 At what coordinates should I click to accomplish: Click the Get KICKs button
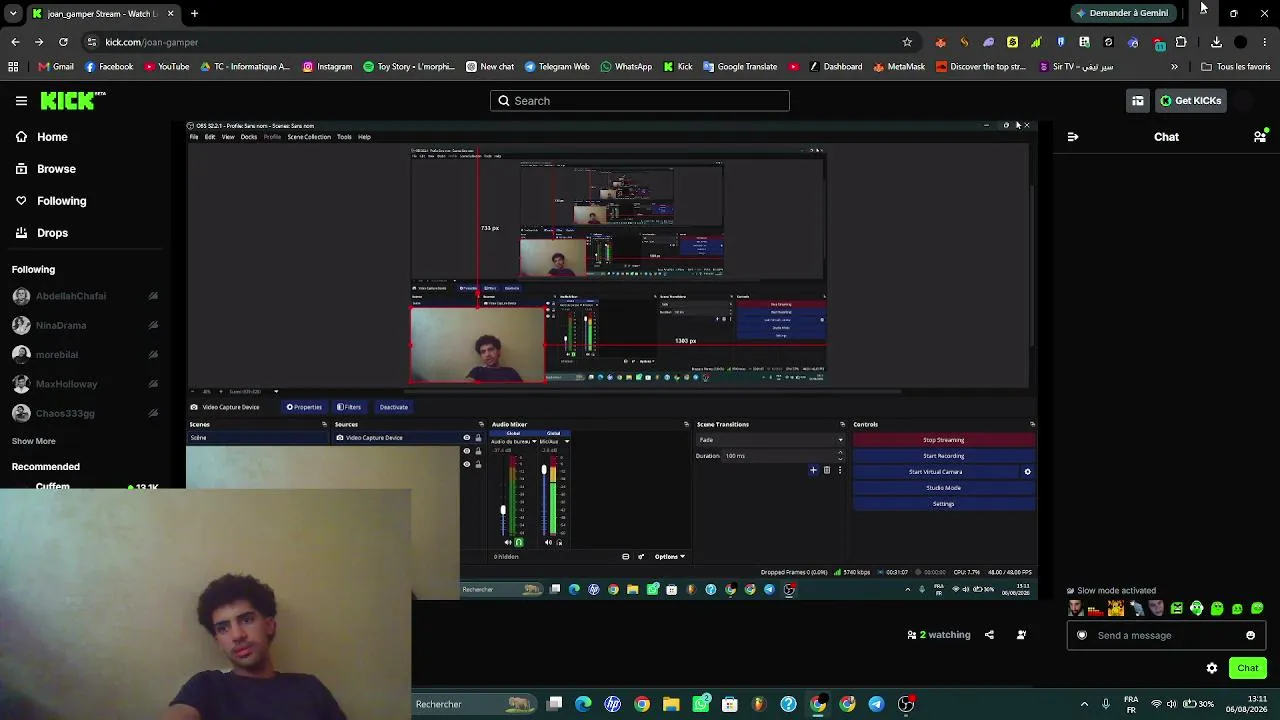coord(1190,101)
